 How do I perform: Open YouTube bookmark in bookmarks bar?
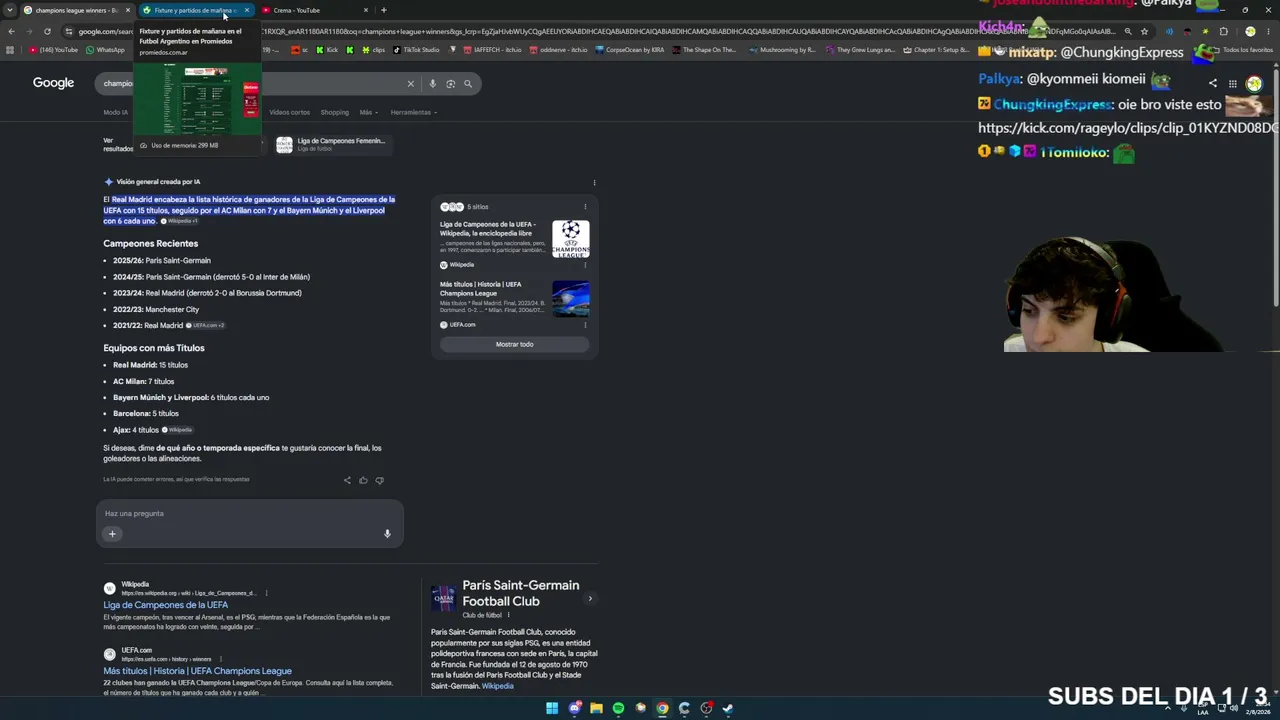[x=54, y=50]
